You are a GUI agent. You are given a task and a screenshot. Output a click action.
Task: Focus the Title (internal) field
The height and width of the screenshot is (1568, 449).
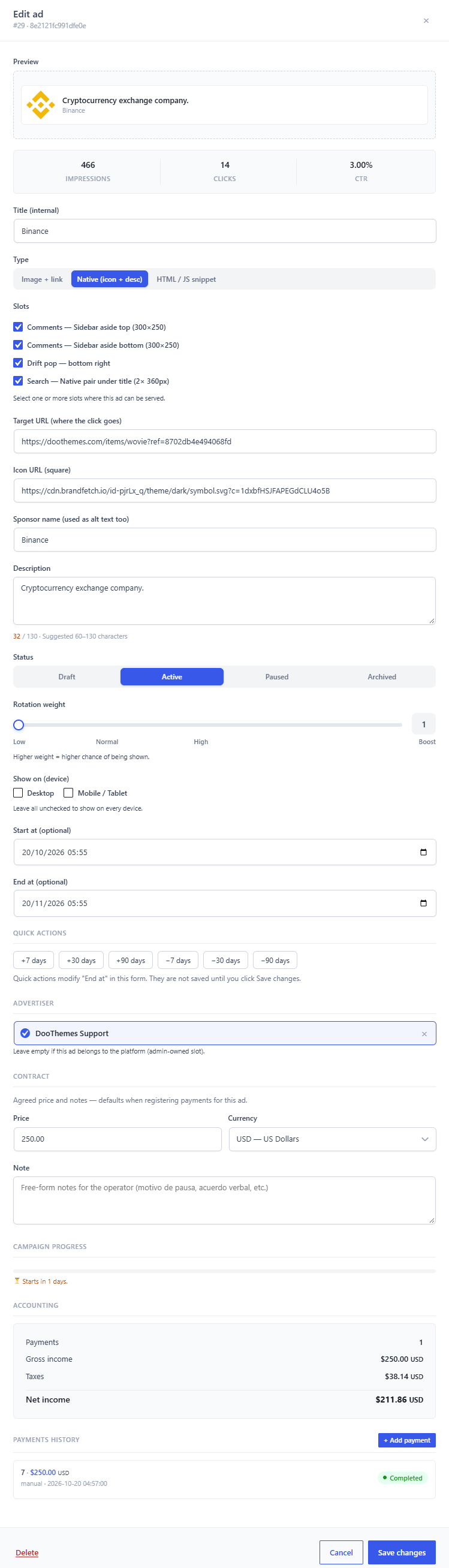click(224, 231)
